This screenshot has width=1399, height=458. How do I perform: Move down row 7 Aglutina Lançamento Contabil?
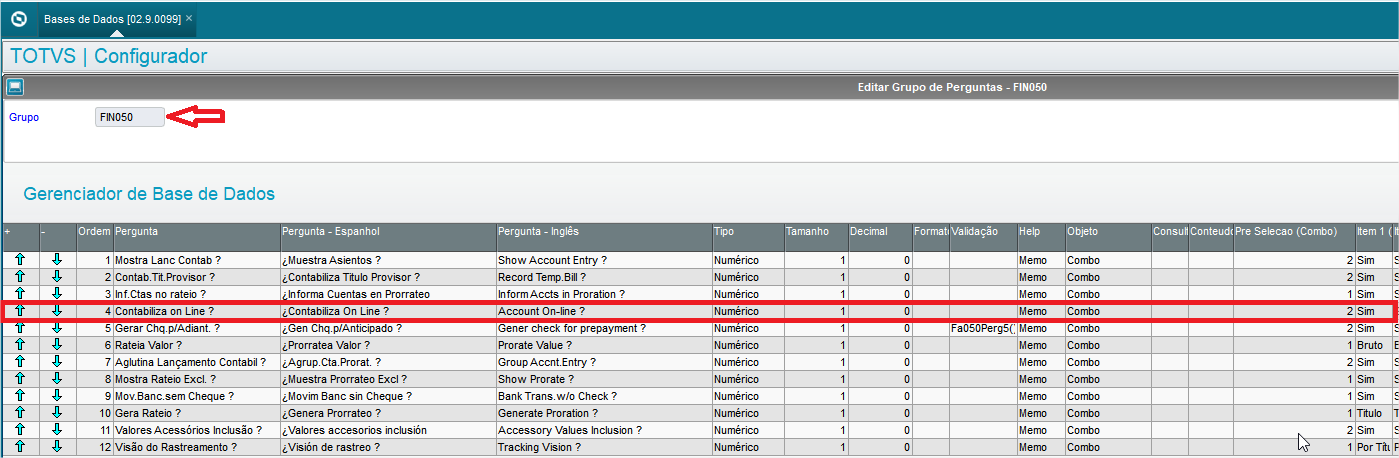tap(57, 362)
